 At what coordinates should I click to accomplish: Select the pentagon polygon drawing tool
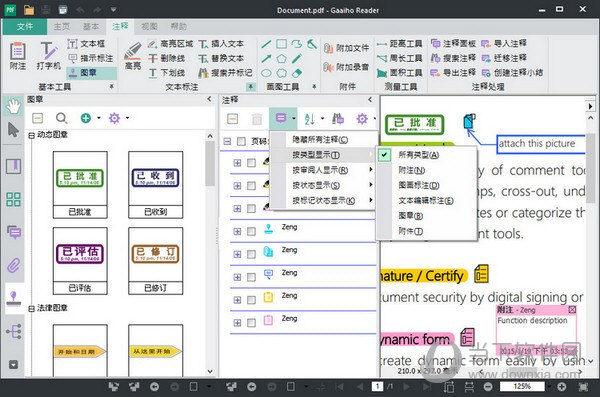282,59
